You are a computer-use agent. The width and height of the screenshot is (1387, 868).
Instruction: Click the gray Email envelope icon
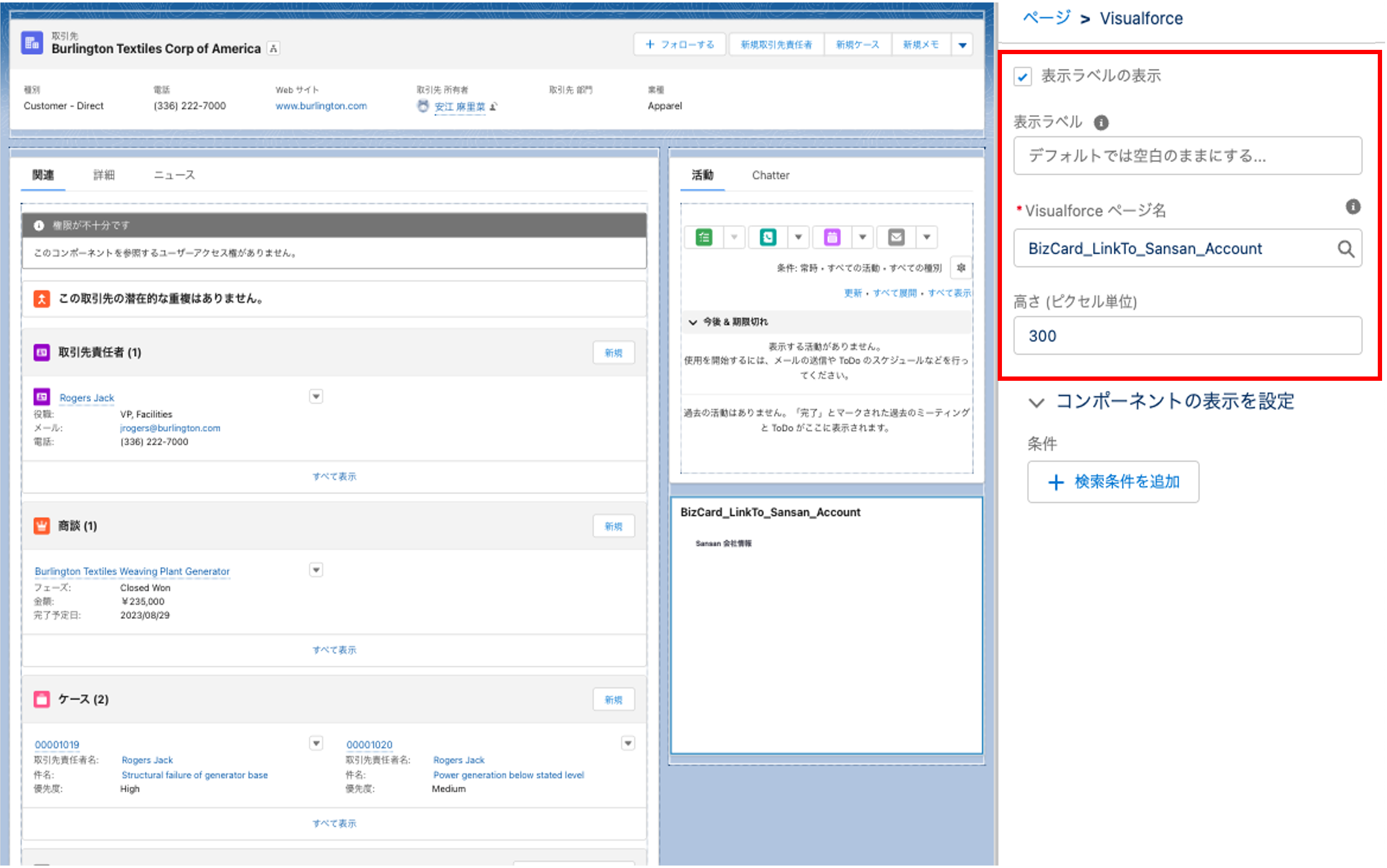pos(896,237)
